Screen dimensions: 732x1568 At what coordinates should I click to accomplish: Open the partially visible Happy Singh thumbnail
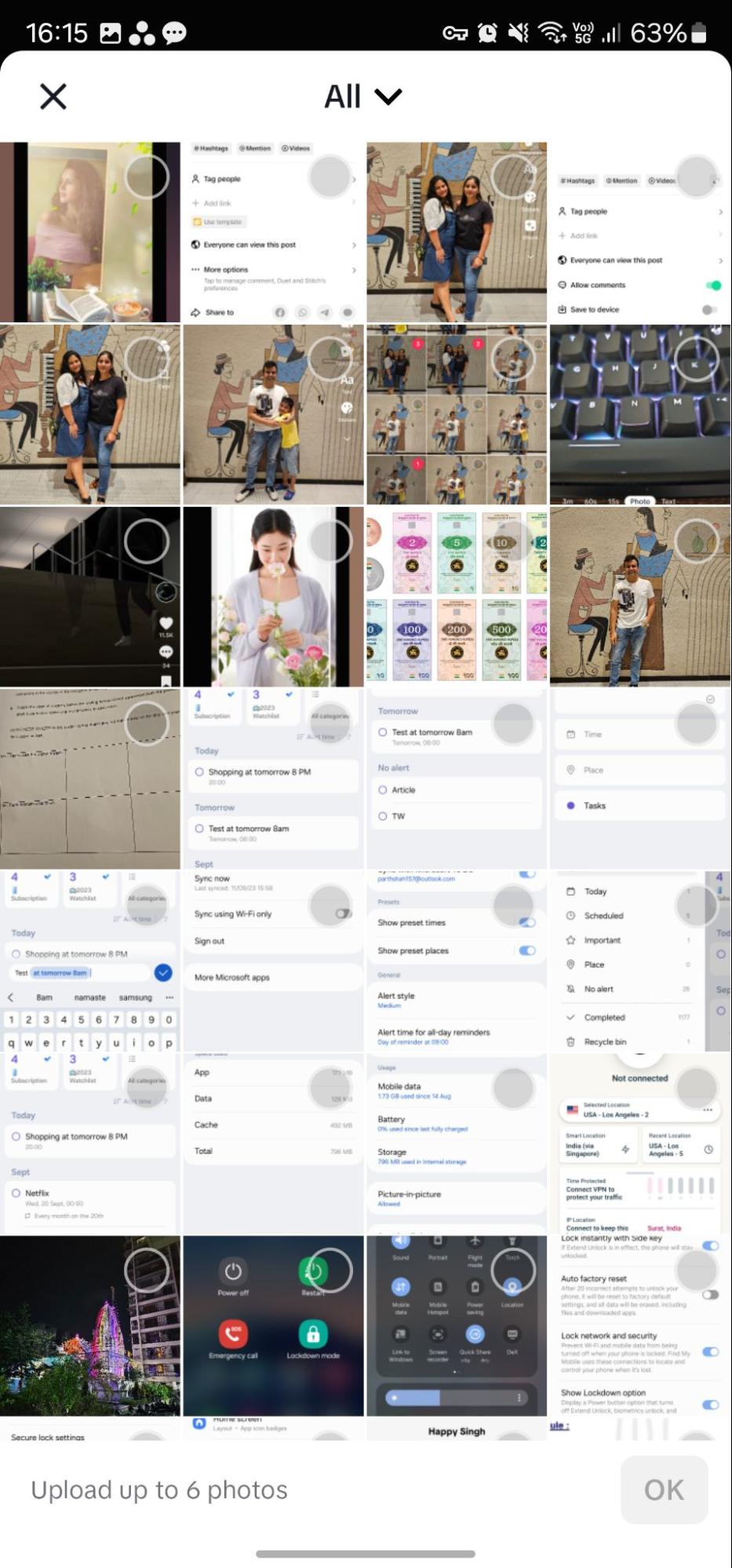pos(457,1428)
